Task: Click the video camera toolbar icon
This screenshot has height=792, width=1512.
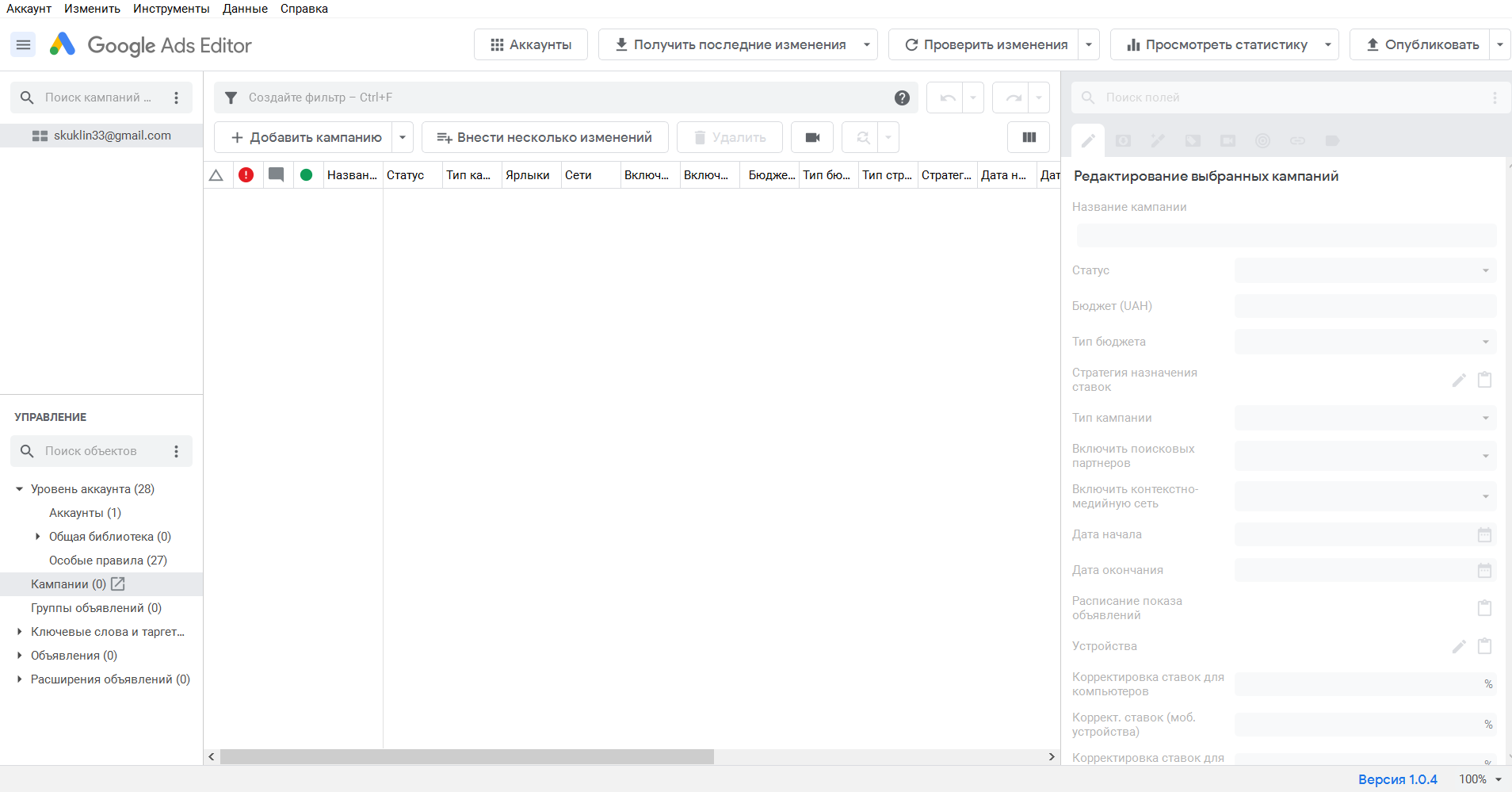Action: pos(812,137)
